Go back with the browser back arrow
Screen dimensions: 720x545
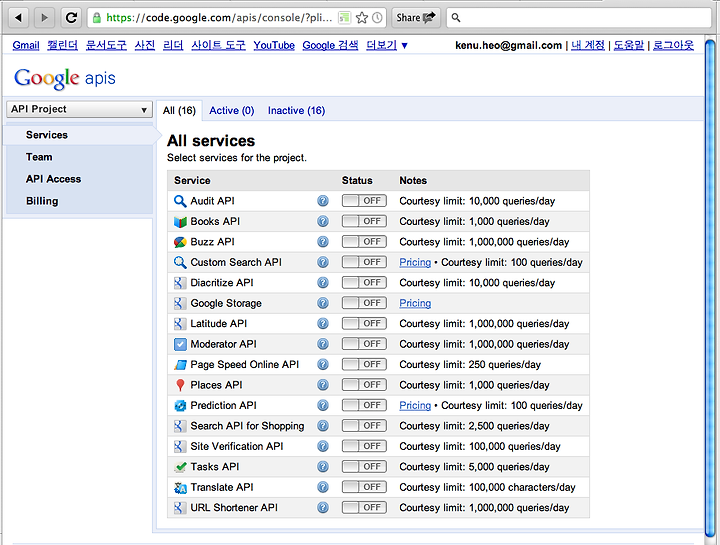pyautogui.click(x=18, y=18)
